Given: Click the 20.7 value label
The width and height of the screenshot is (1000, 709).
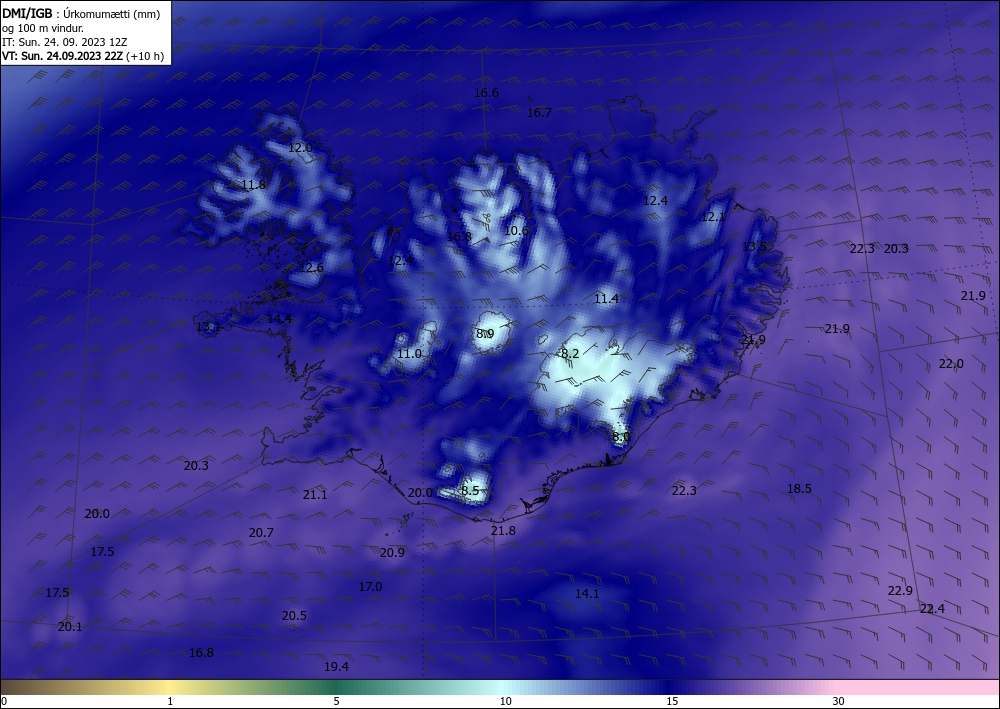Looking at the screenshot, I should pos(261,532).
